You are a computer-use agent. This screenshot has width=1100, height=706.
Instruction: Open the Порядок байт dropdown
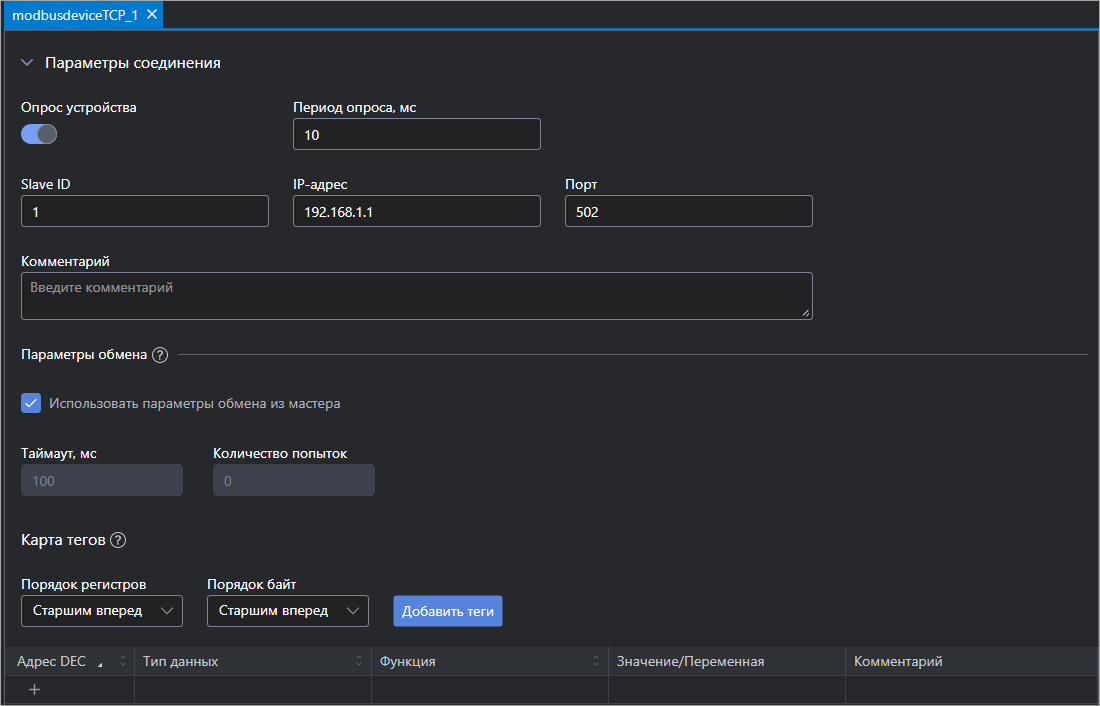(x=288, y=611)
